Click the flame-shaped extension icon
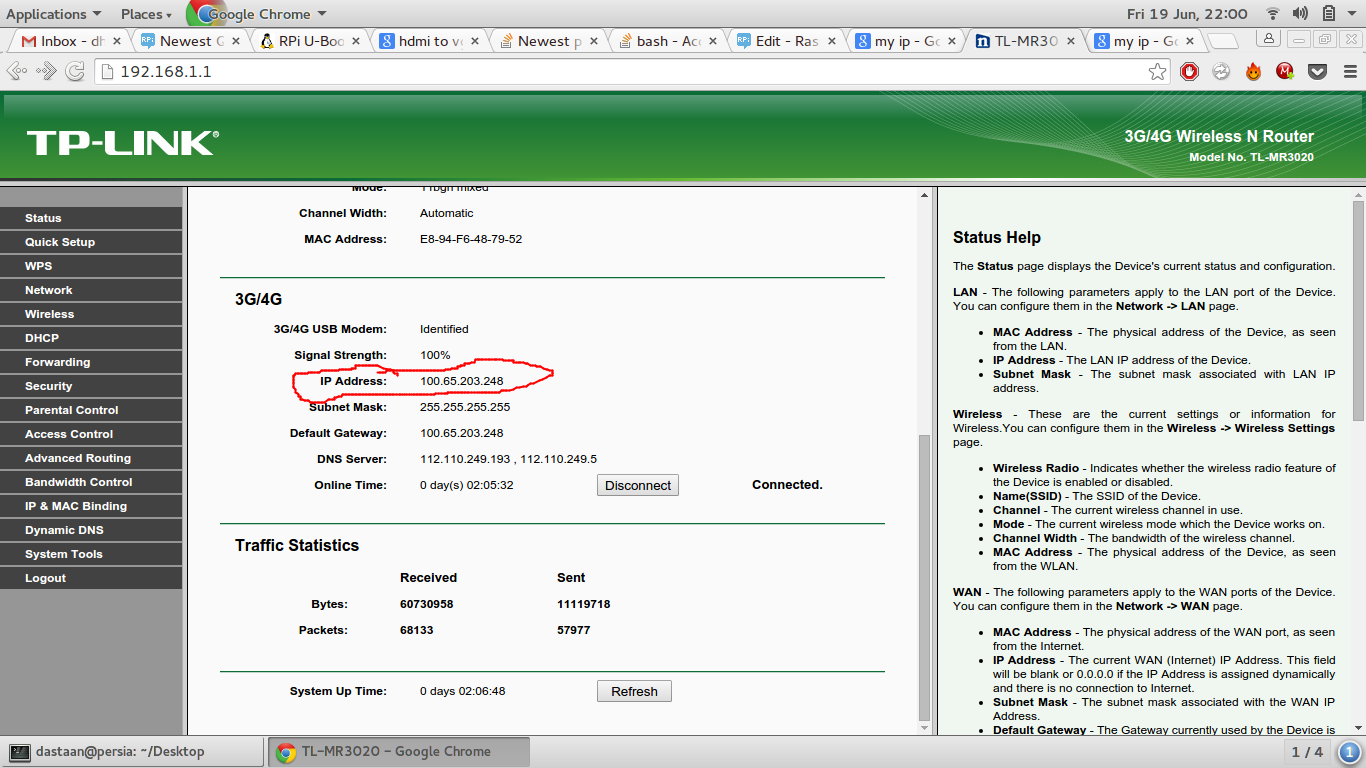 pos(1253,71)
